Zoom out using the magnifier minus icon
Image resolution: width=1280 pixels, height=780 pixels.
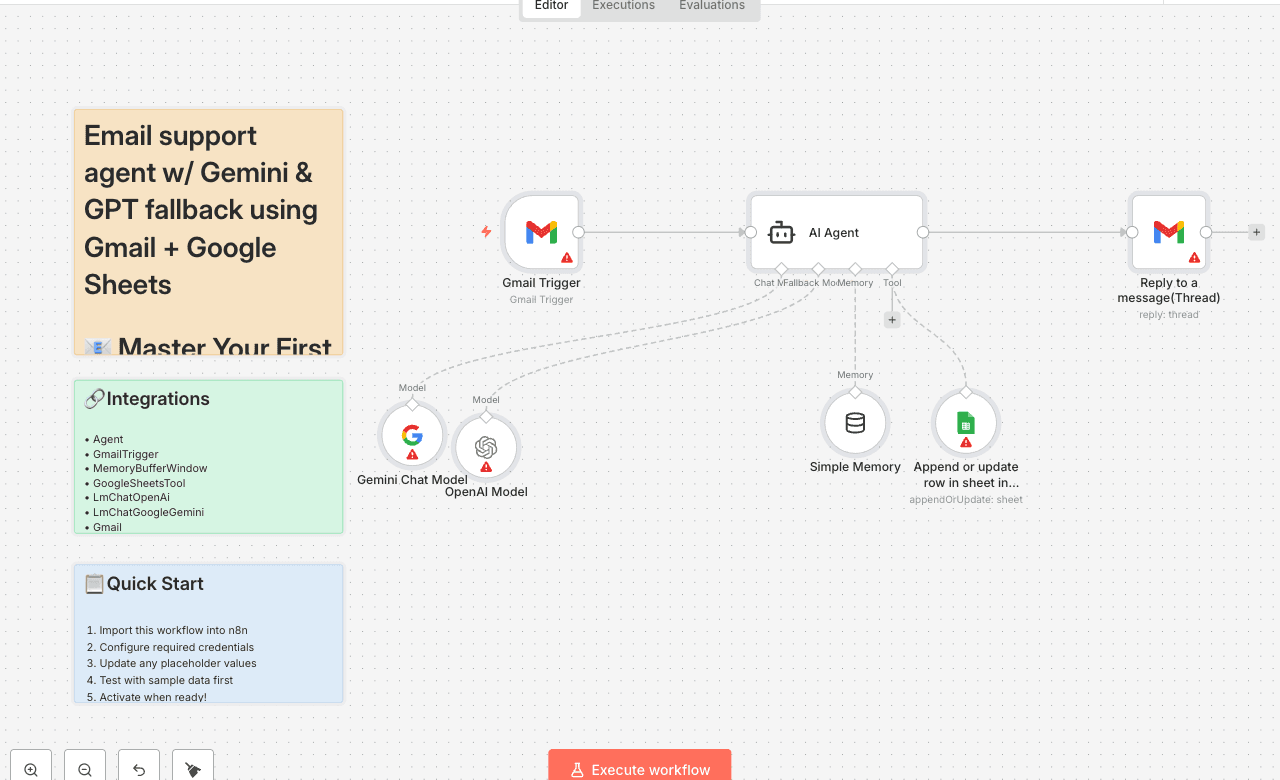pyautogui.click(x=84, y=769)
